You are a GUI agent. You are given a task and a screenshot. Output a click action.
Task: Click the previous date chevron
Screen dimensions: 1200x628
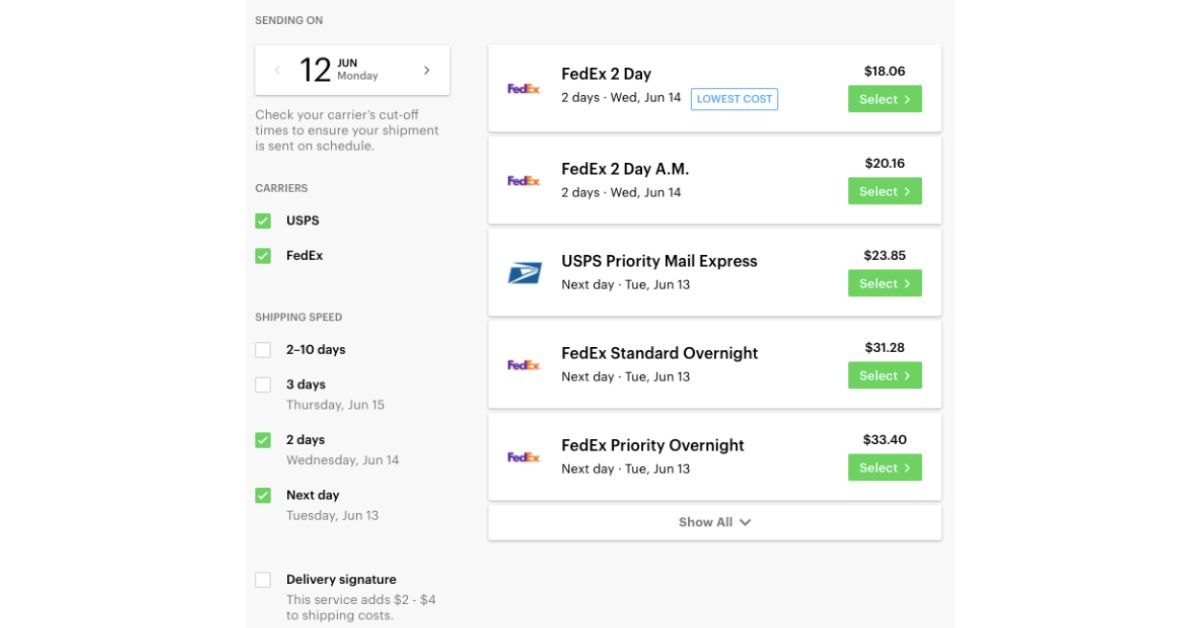click(x=278, y=69)
